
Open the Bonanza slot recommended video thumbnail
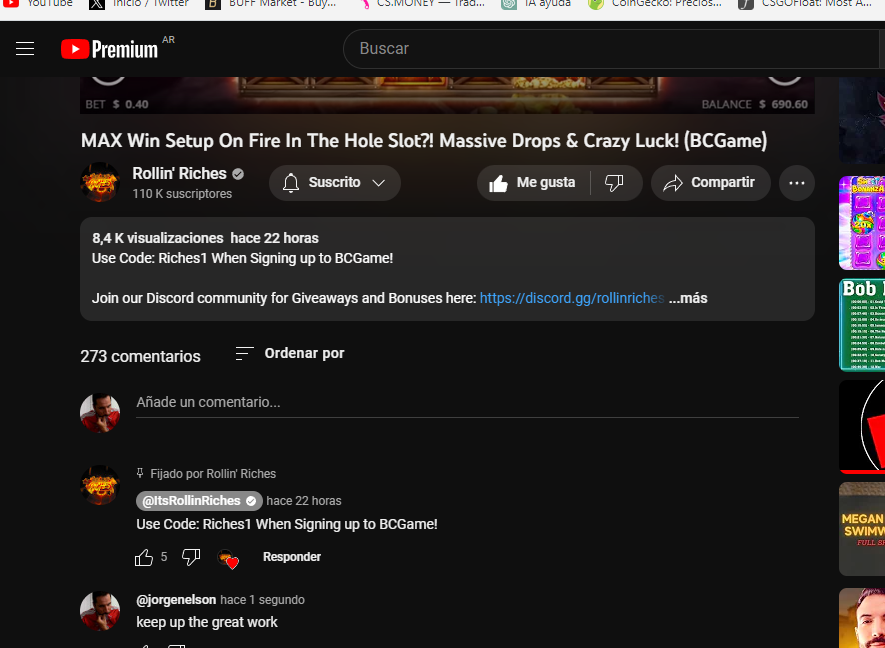pyautogui.click(x=862, y=222)
